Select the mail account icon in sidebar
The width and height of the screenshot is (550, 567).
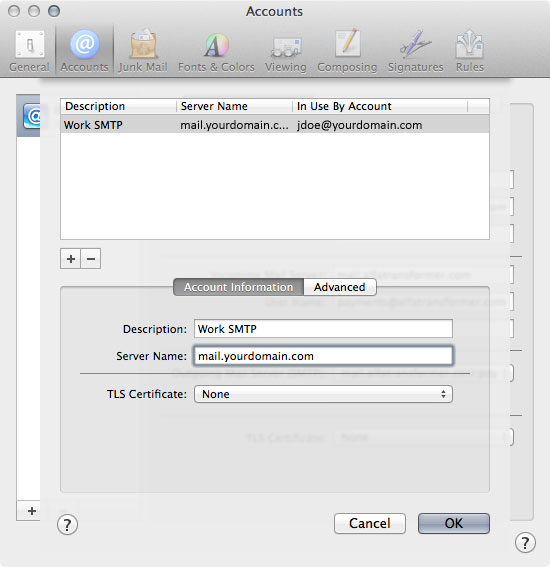[33, 116]
